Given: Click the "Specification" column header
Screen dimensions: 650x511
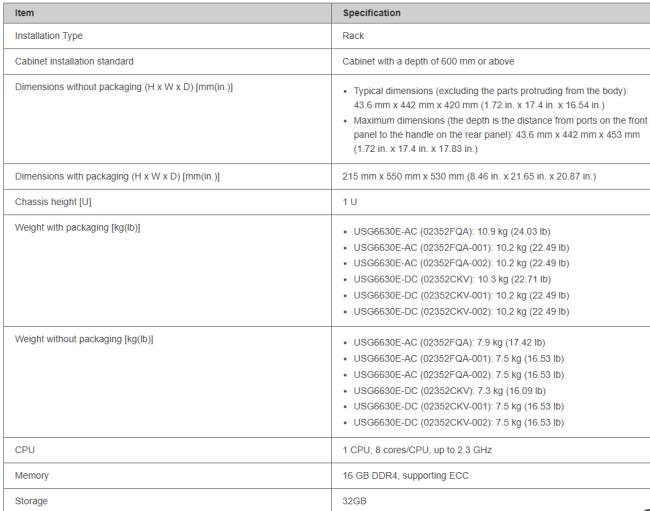Looking at the screenshot, I should [x=371, y=13].
